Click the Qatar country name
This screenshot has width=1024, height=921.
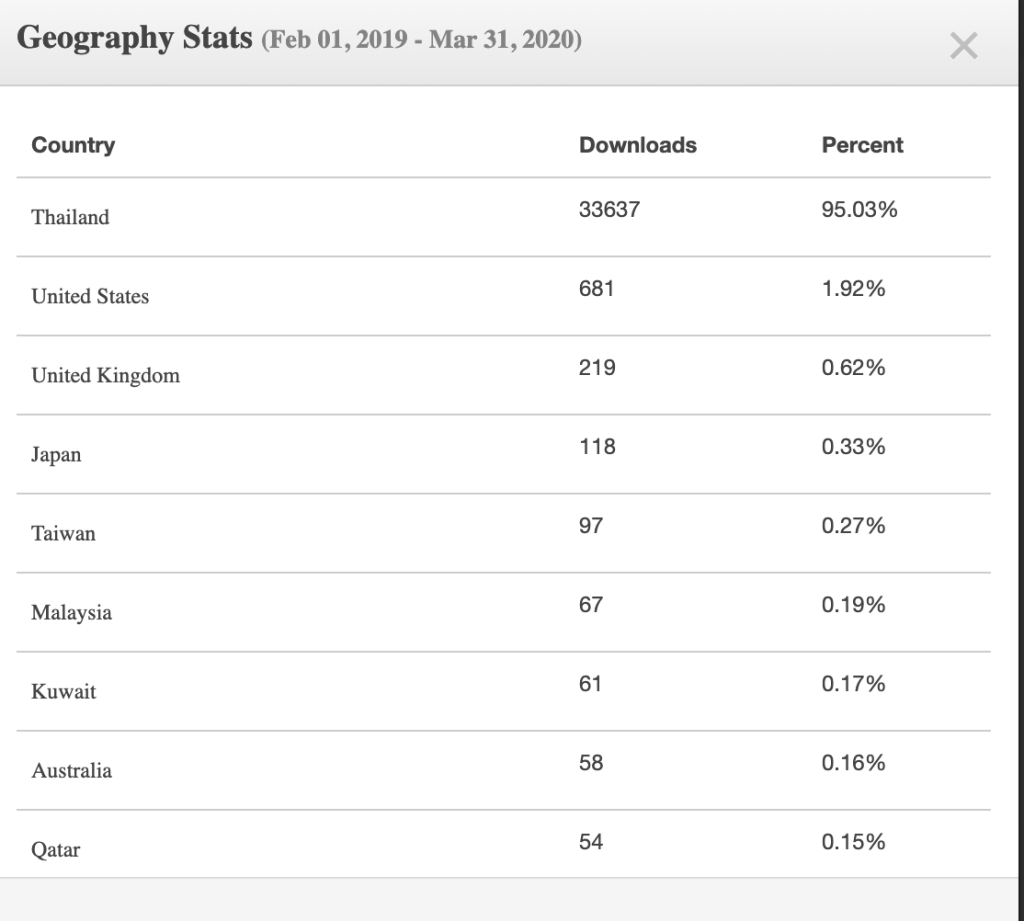tap(55, 850)
